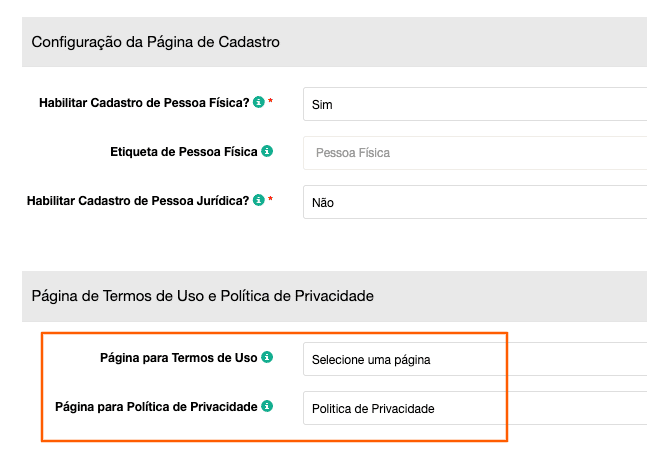Click info icon beside Habilitar Cadastro de Pessoa Física
The image size is (647, 470).
[259, 103]
